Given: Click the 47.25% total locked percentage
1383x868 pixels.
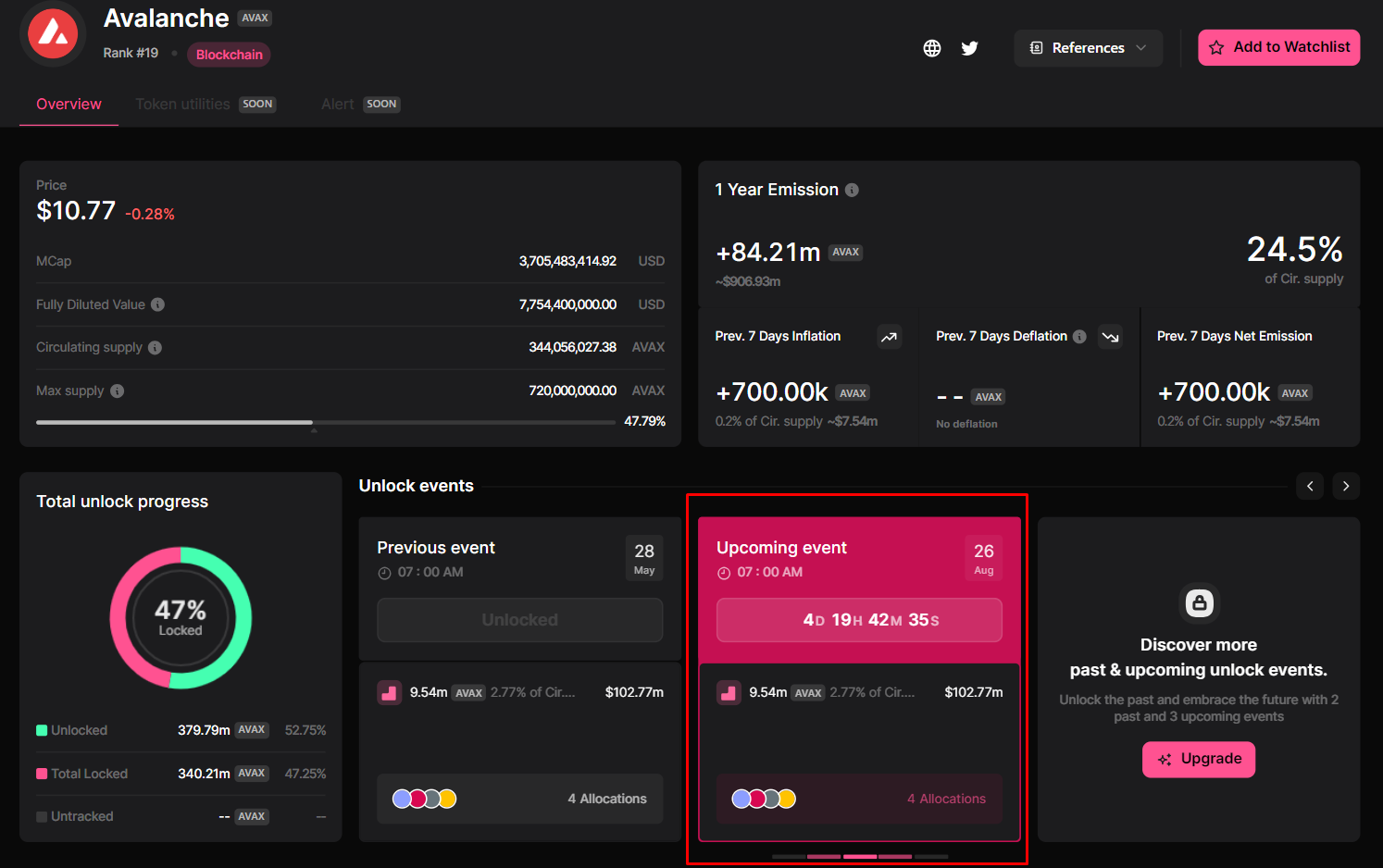Looking at the screenshot, I should pos(305,774).
